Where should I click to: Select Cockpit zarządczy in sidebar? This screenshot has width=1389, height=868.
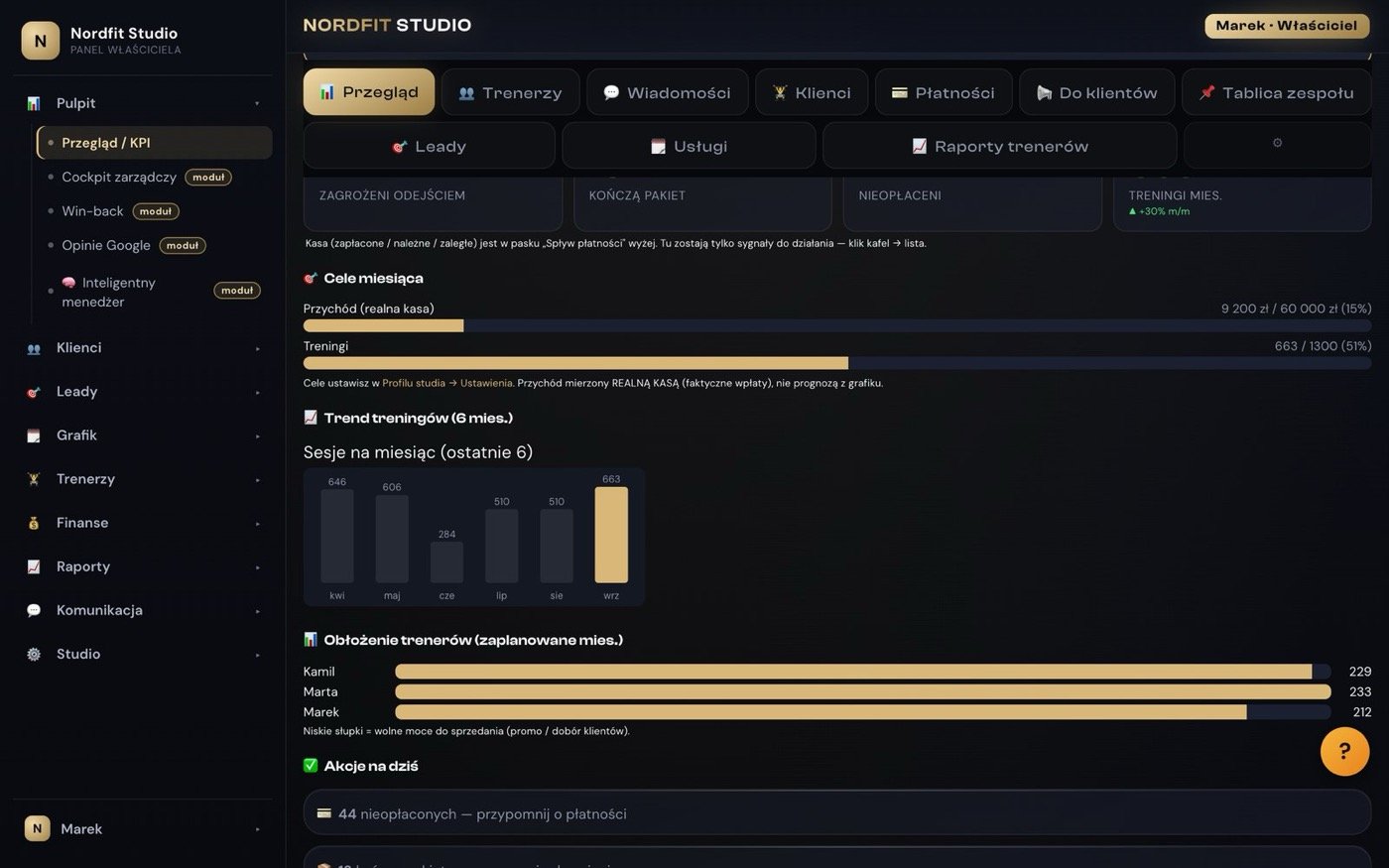[119, 177]
